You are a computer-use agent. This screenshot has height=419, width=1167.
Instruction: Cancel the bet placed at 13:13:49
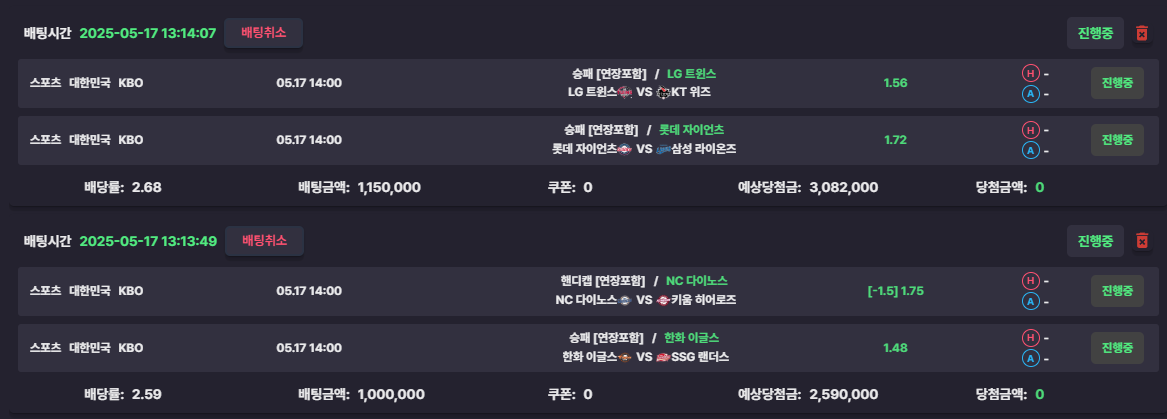tap(264, 241)
